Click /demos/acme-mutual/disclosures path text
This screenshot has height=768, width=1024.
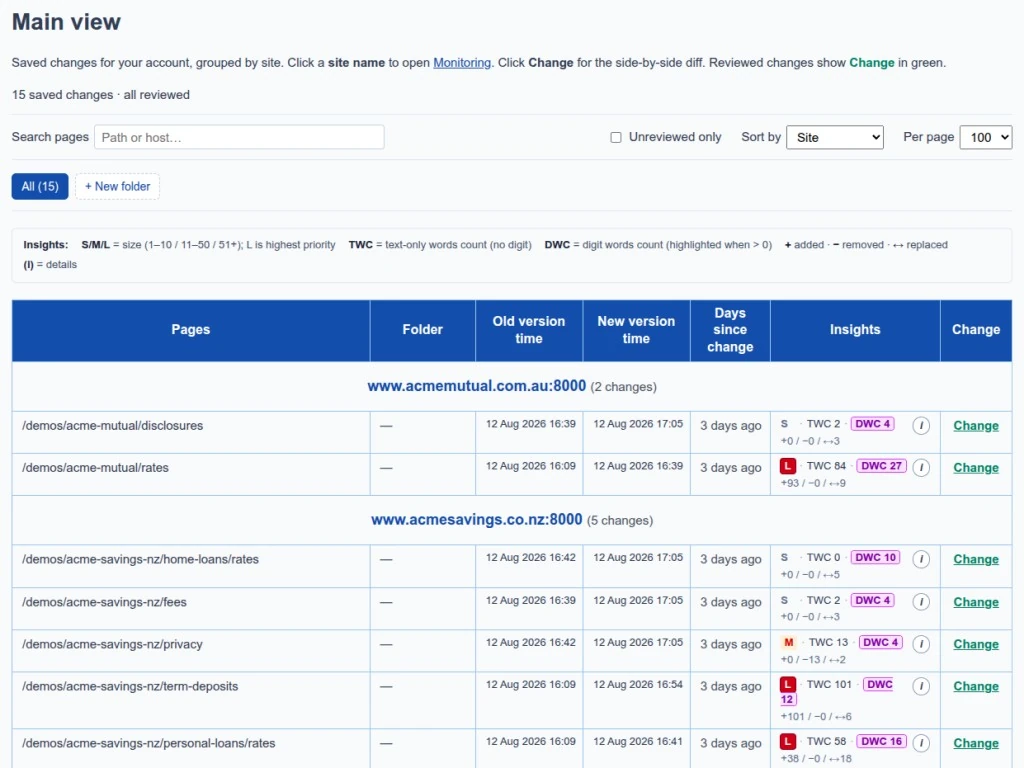[112, 426]
